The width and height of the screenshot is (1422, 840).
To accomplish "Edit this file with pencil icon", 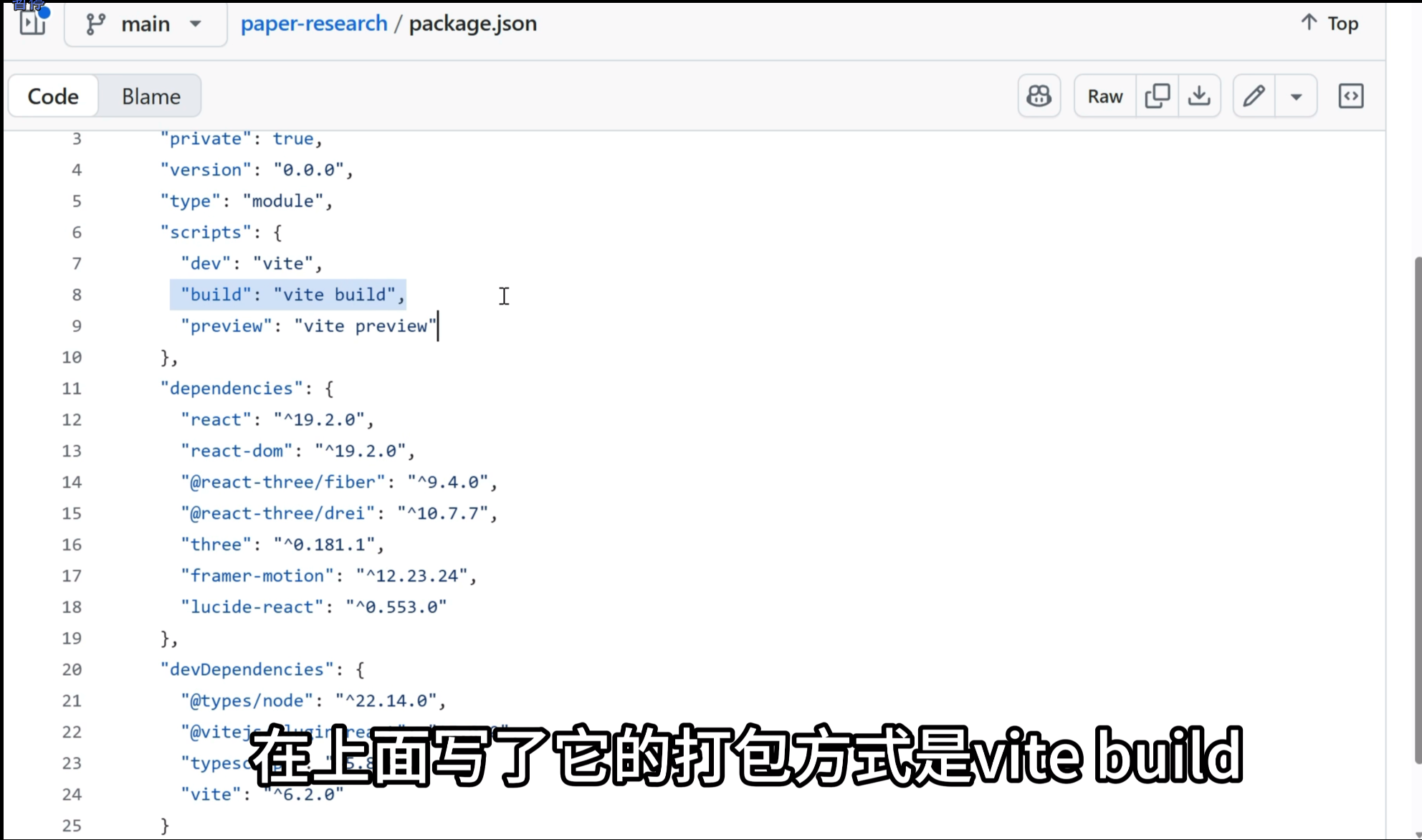I will coord(1254,96).
